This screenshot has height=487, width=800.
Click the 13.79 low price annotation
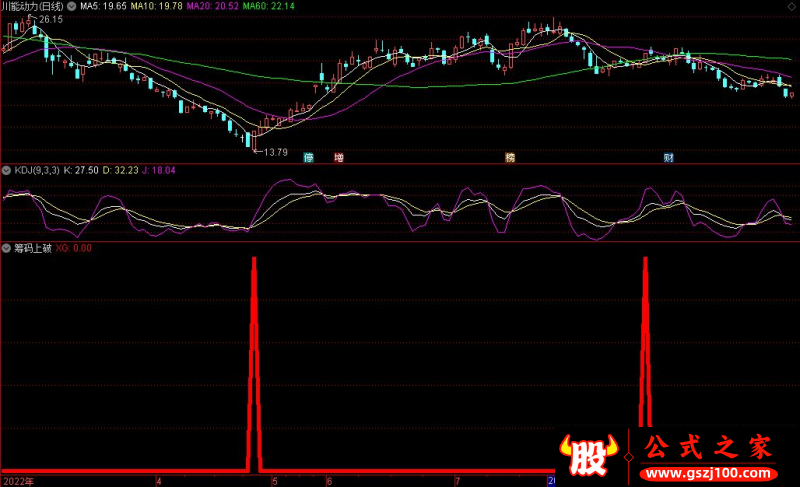[275, 152]
